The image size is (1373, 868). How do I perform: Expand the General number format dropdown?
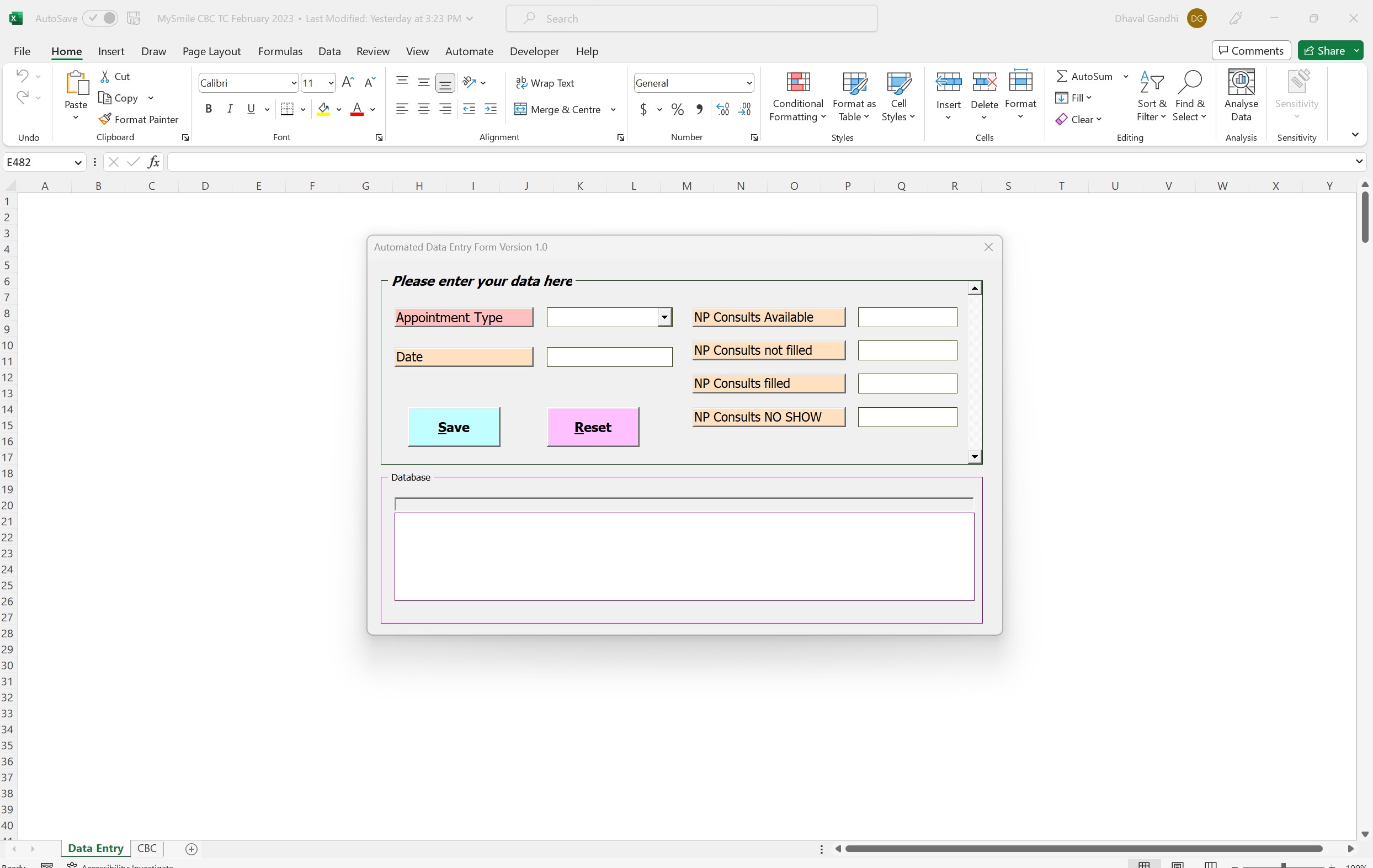tap(749, 83)
